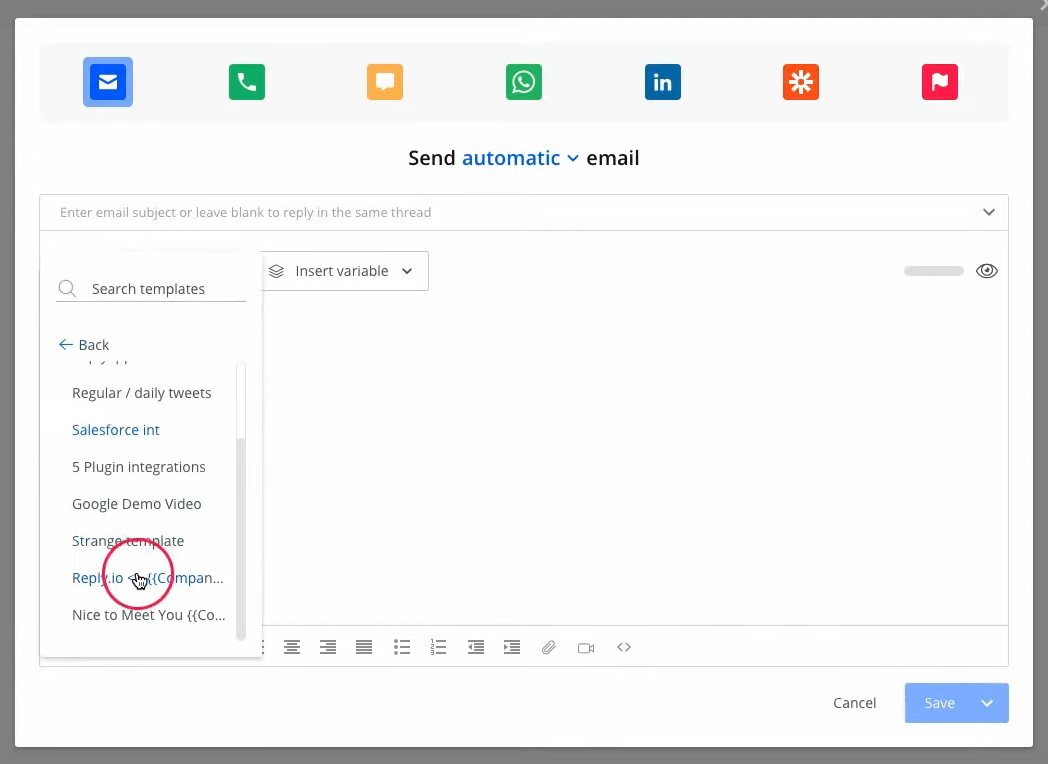Insert a video with camera icon
1048x764 pixels.
point(586,648)
